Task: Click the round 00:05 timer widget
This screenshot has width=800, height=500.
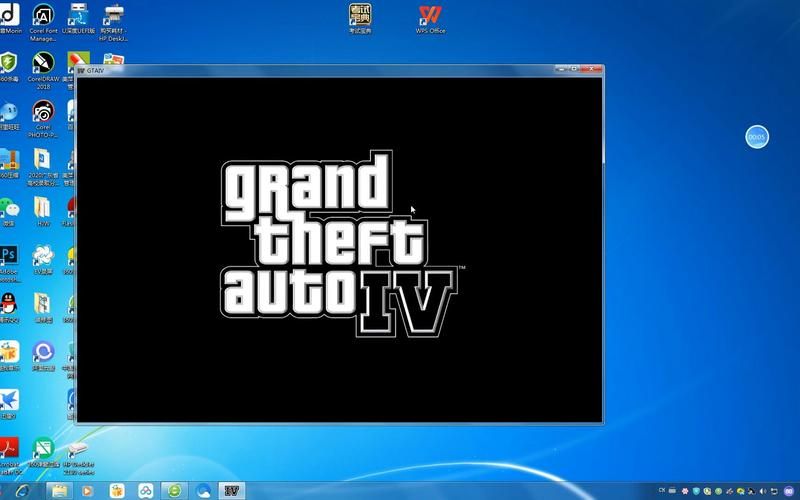Action: (757, 137)
